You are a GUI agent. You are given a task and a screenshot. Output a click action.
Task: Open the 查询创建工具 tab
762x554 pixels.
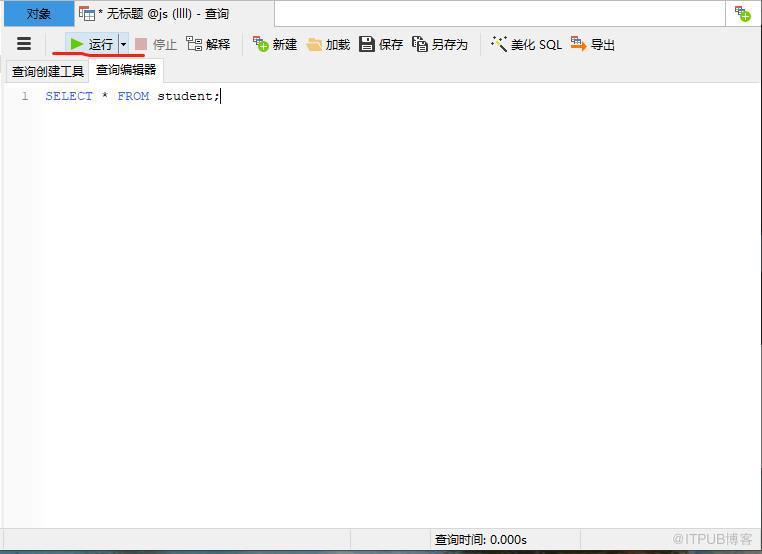[48, 71]
